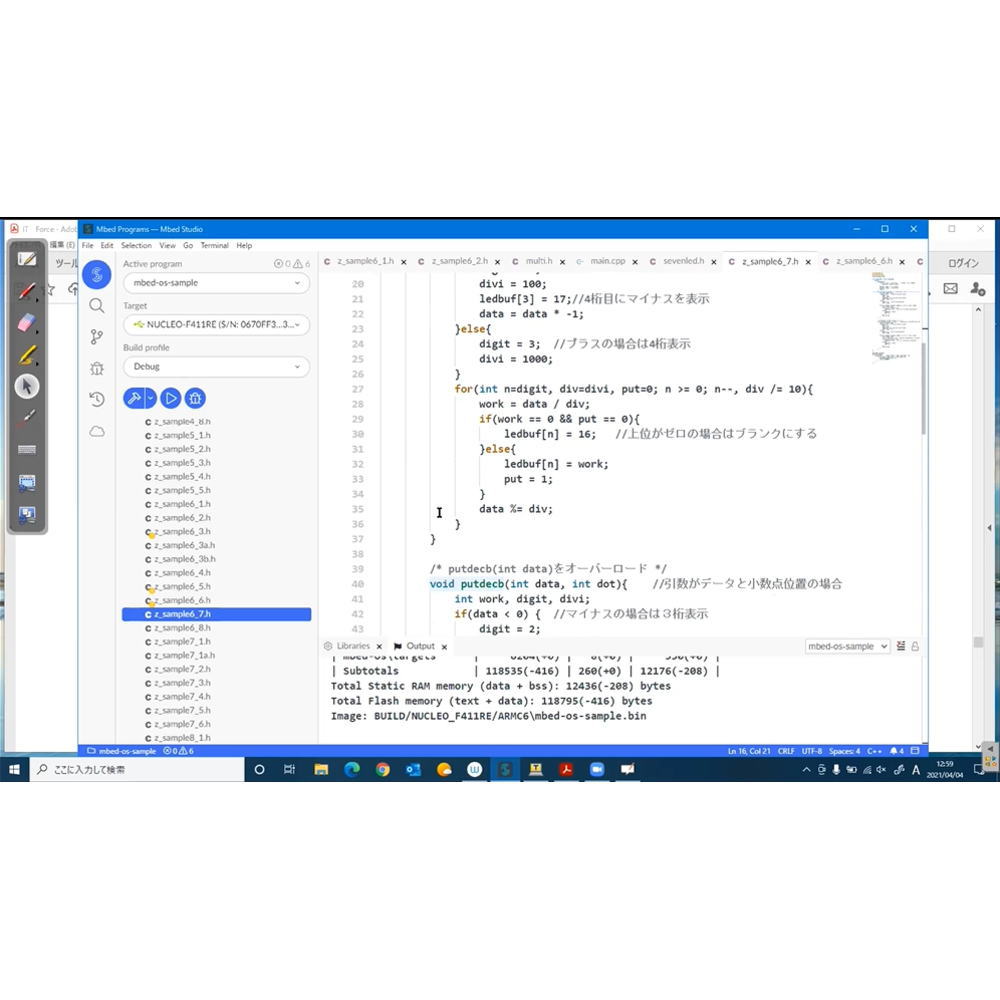Select the yellow highlighter annotation tool
1000x1000 pixels.
coord(27,355)
